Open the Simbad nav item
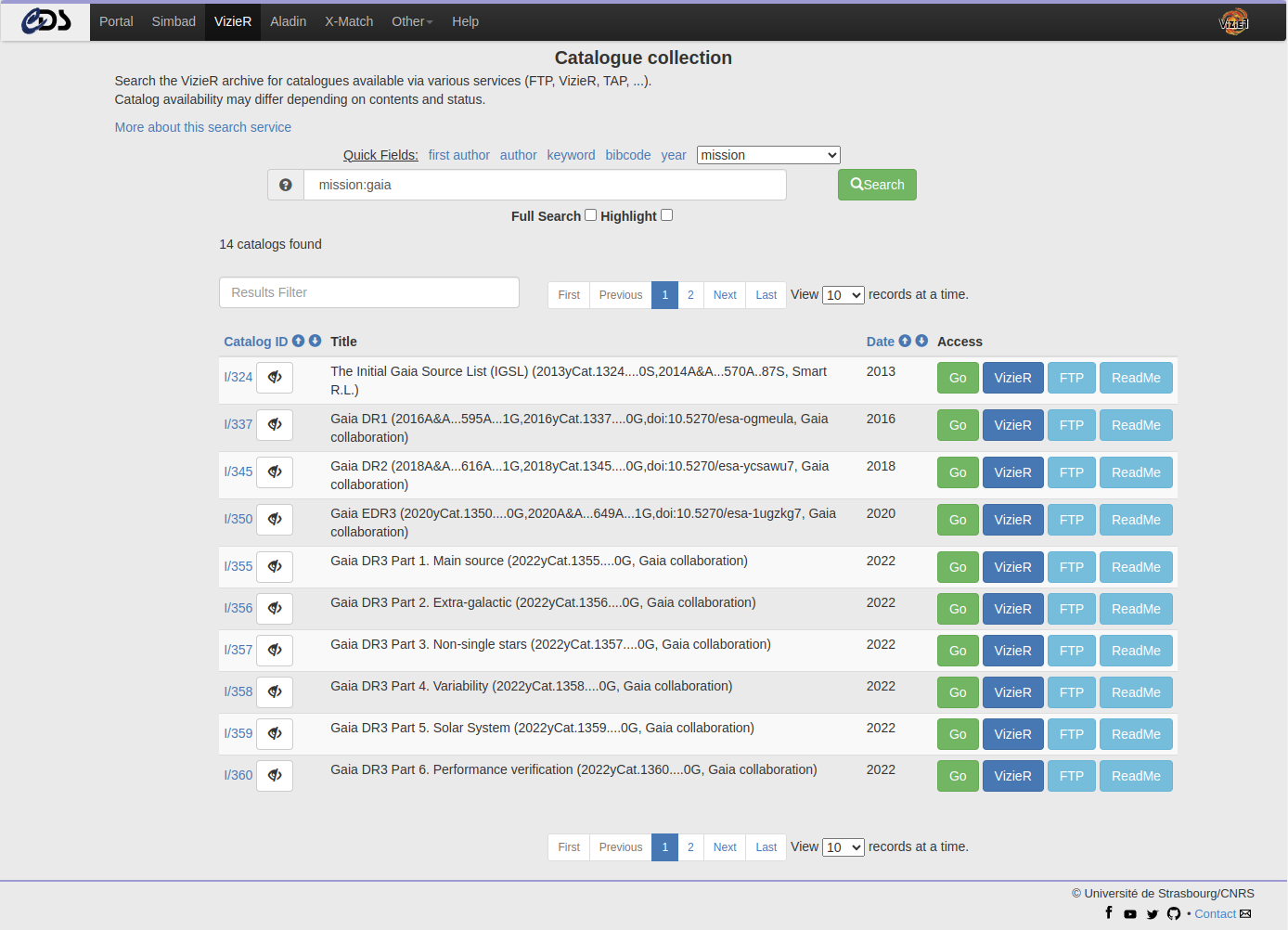1288x930 pixels. (x=174, y=21)
